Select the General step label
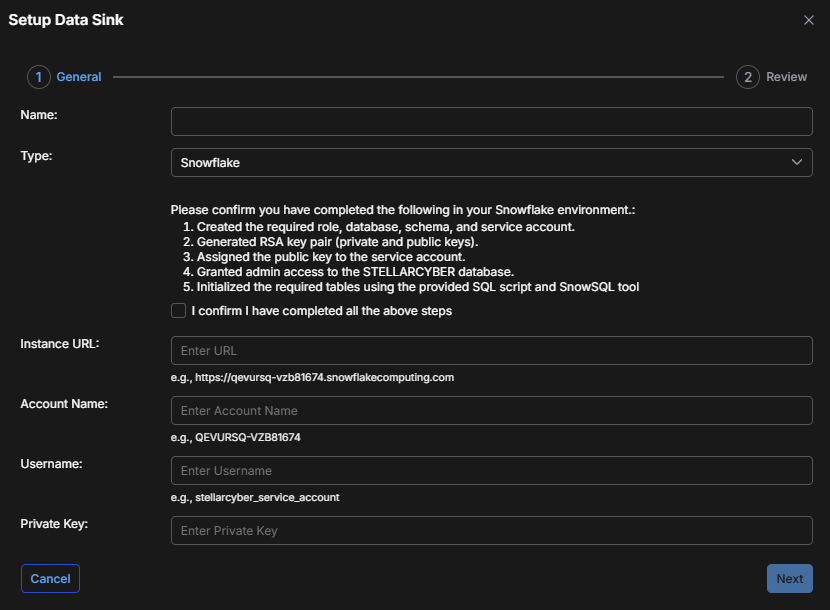Viewport: 830px width, 610px height. click(x=78, y=77)
